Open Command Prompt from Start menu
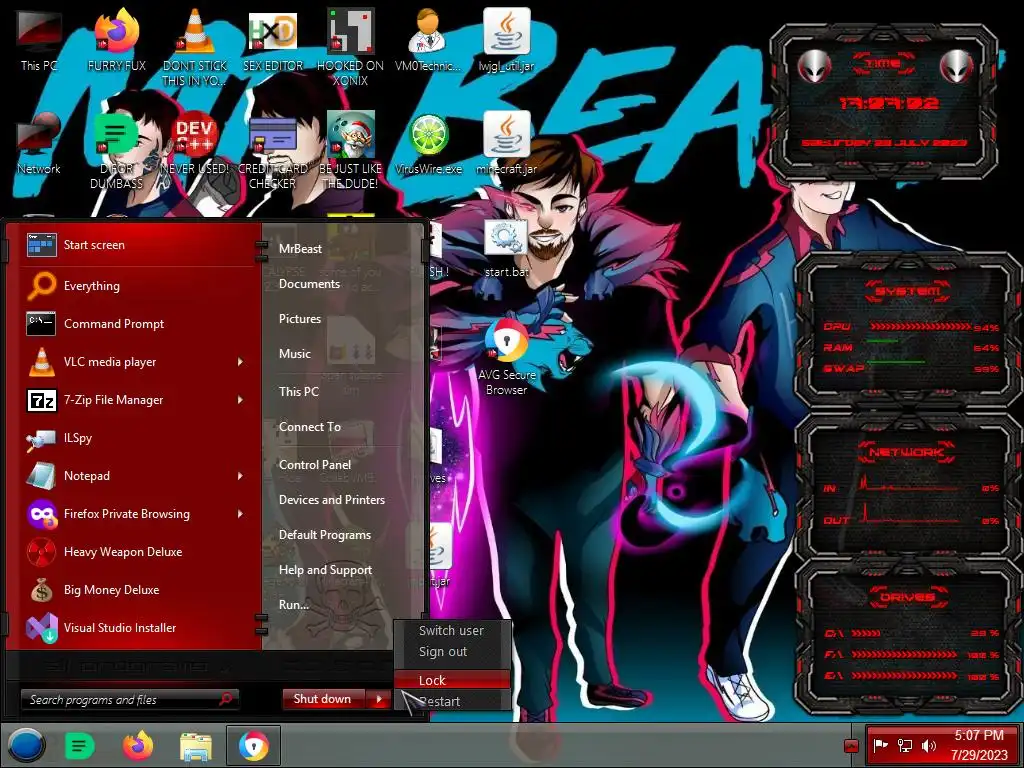This screenshot has width=1024, height=768. pyautogui.click(x=136, y=324)
